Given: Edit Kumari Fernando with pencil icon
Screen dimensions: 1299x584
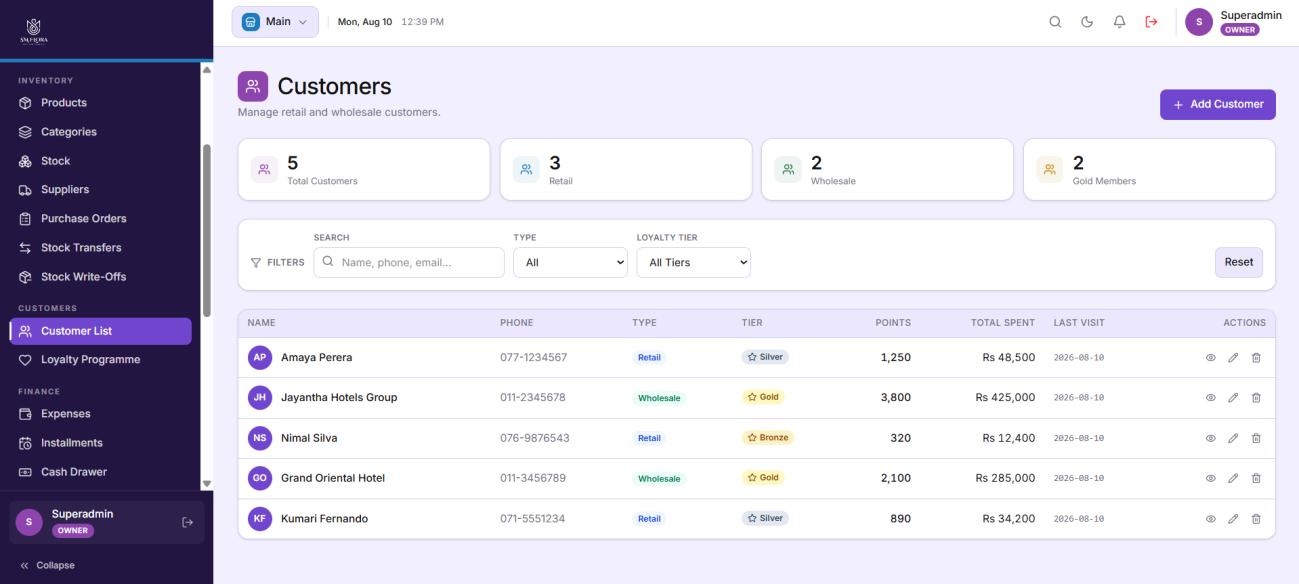Looking at the screenshot, I should tap(1233, 519).
